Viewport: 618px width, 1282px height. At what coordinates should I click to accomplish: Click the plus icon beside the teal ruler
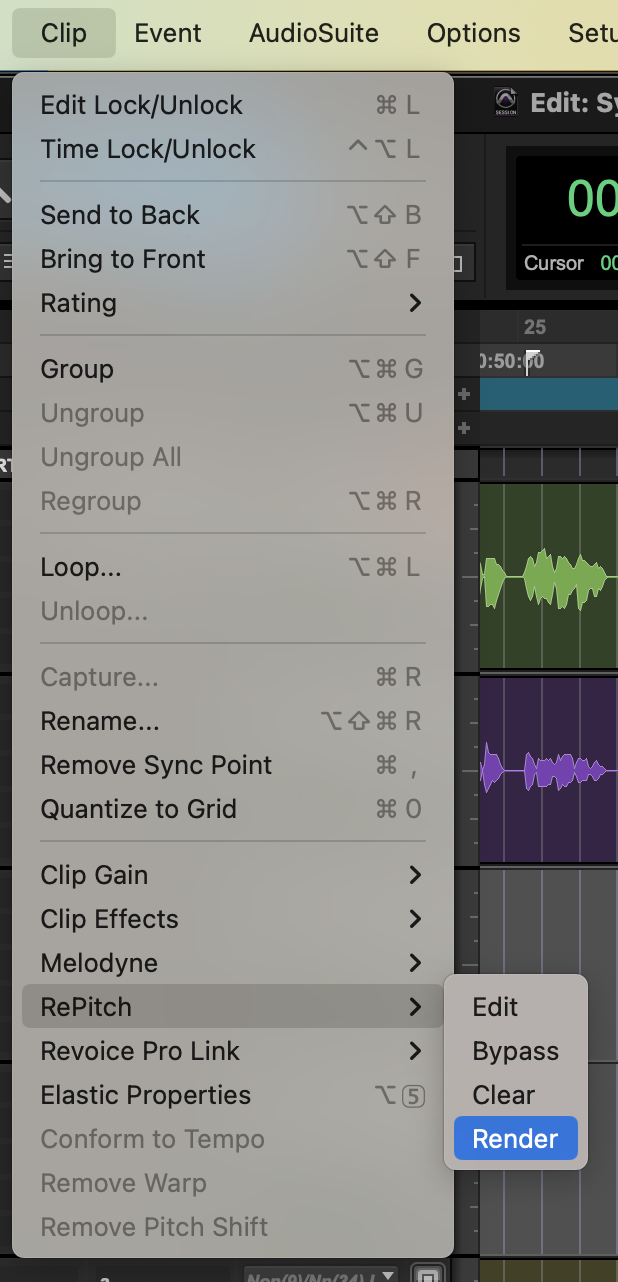pyautogui.click(x=464, y=394)
